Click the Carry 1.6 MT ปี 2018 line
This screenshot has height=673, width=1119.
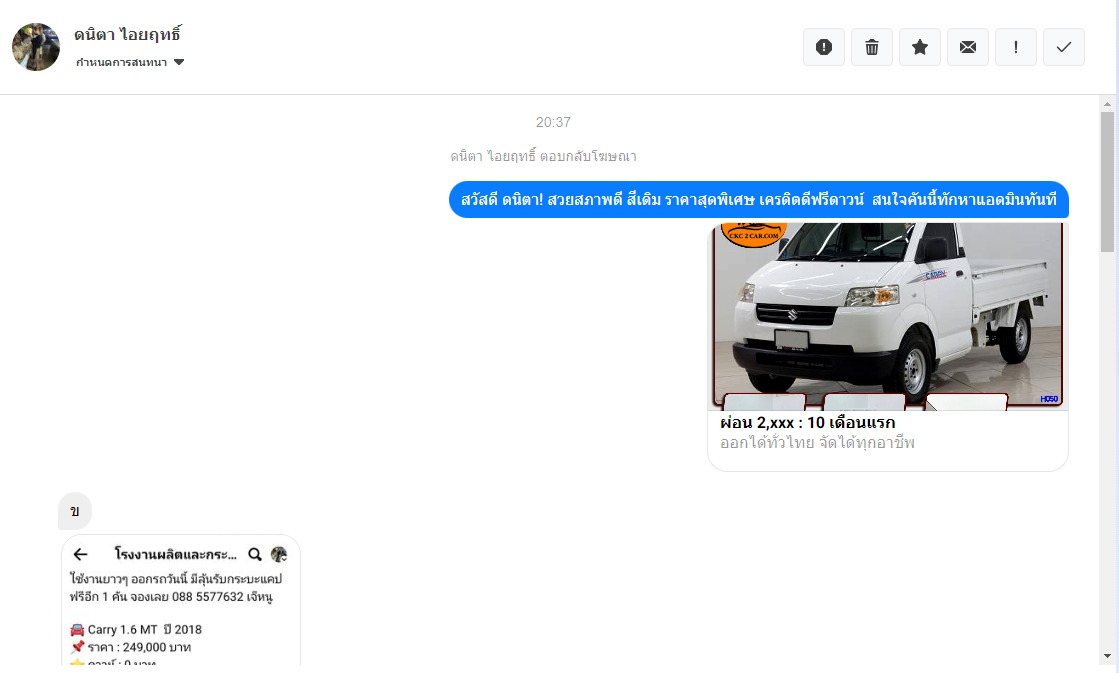pyautogui.click(x=136, y=629)
